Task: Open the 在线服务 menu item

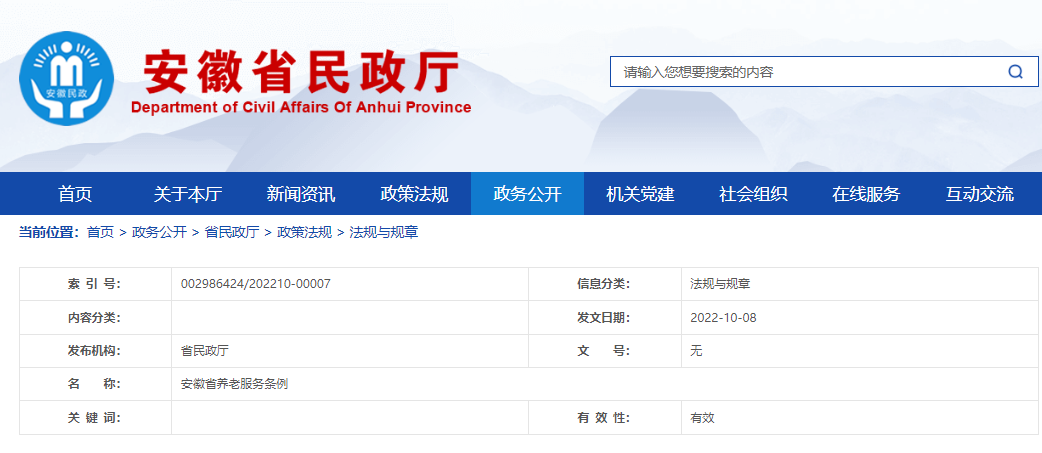Action: (866, 194)
